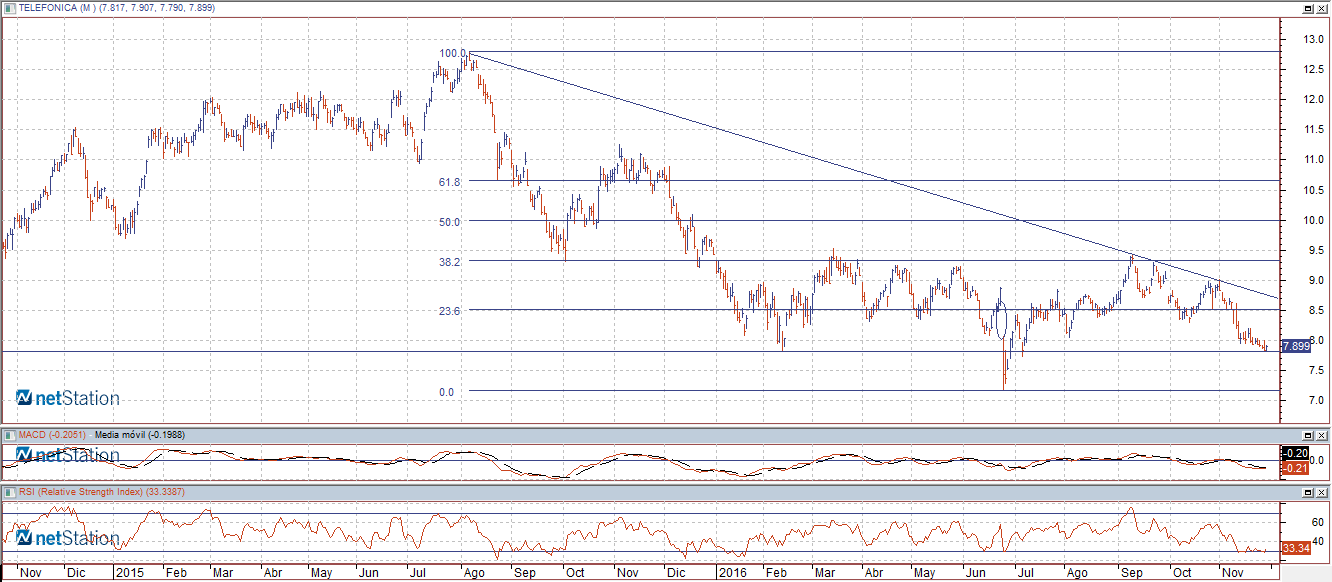
Task: Click the current price tag 7.899
Action: pyautogui.click(x=1295, y=346)
